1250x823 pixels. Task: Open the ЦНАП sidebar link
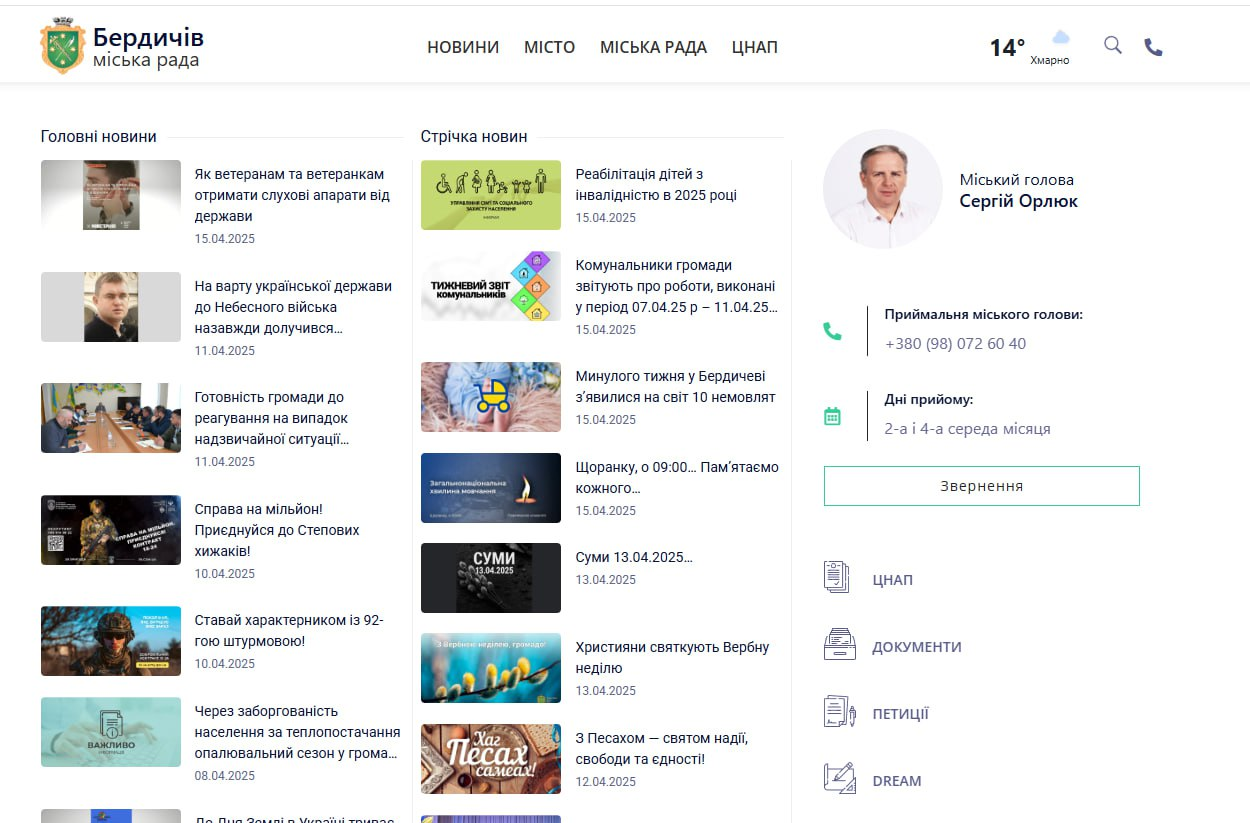[892, 580]
